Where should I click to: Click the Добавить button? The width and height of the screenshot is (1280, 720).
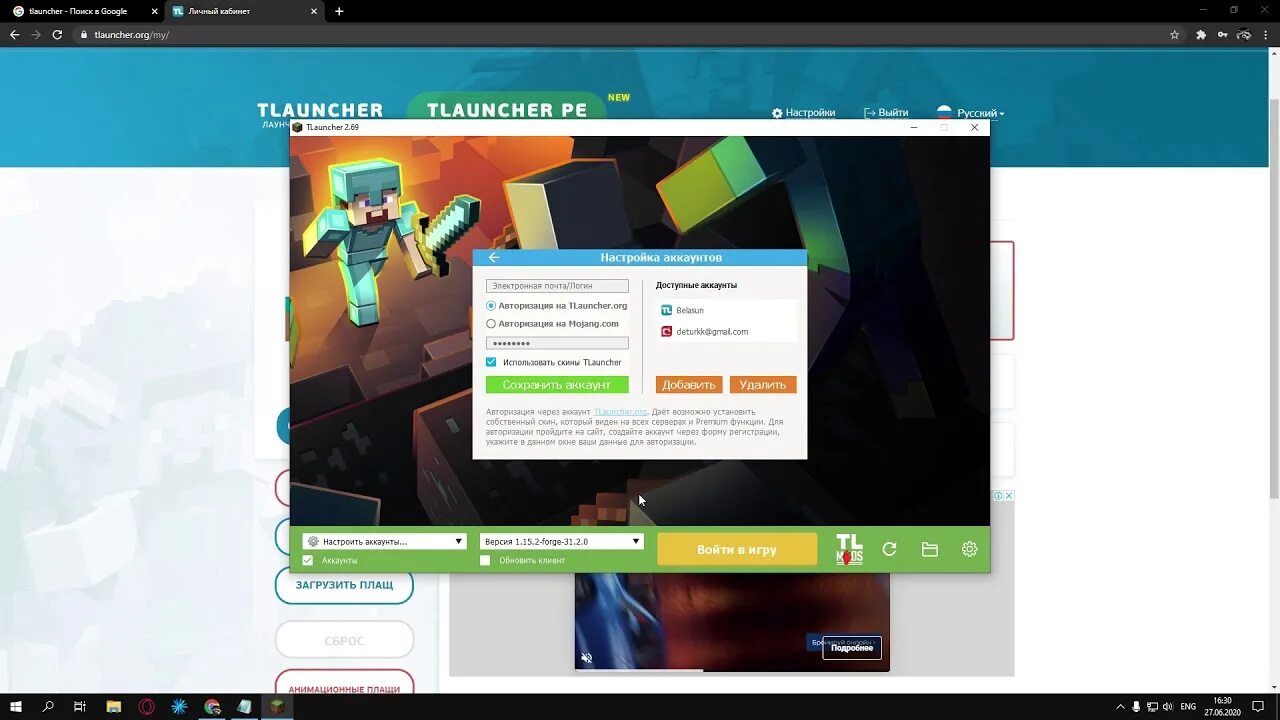pos(689,385)
